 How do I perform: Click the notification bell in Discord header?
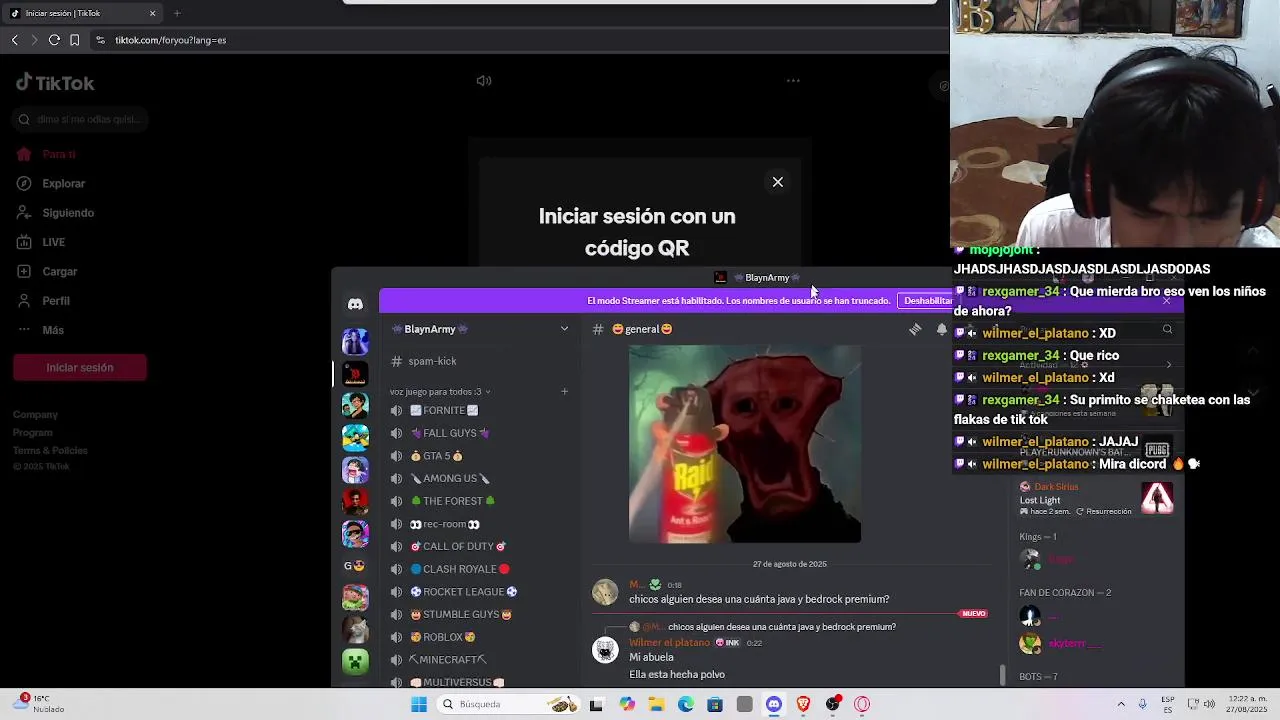point(941,329)
